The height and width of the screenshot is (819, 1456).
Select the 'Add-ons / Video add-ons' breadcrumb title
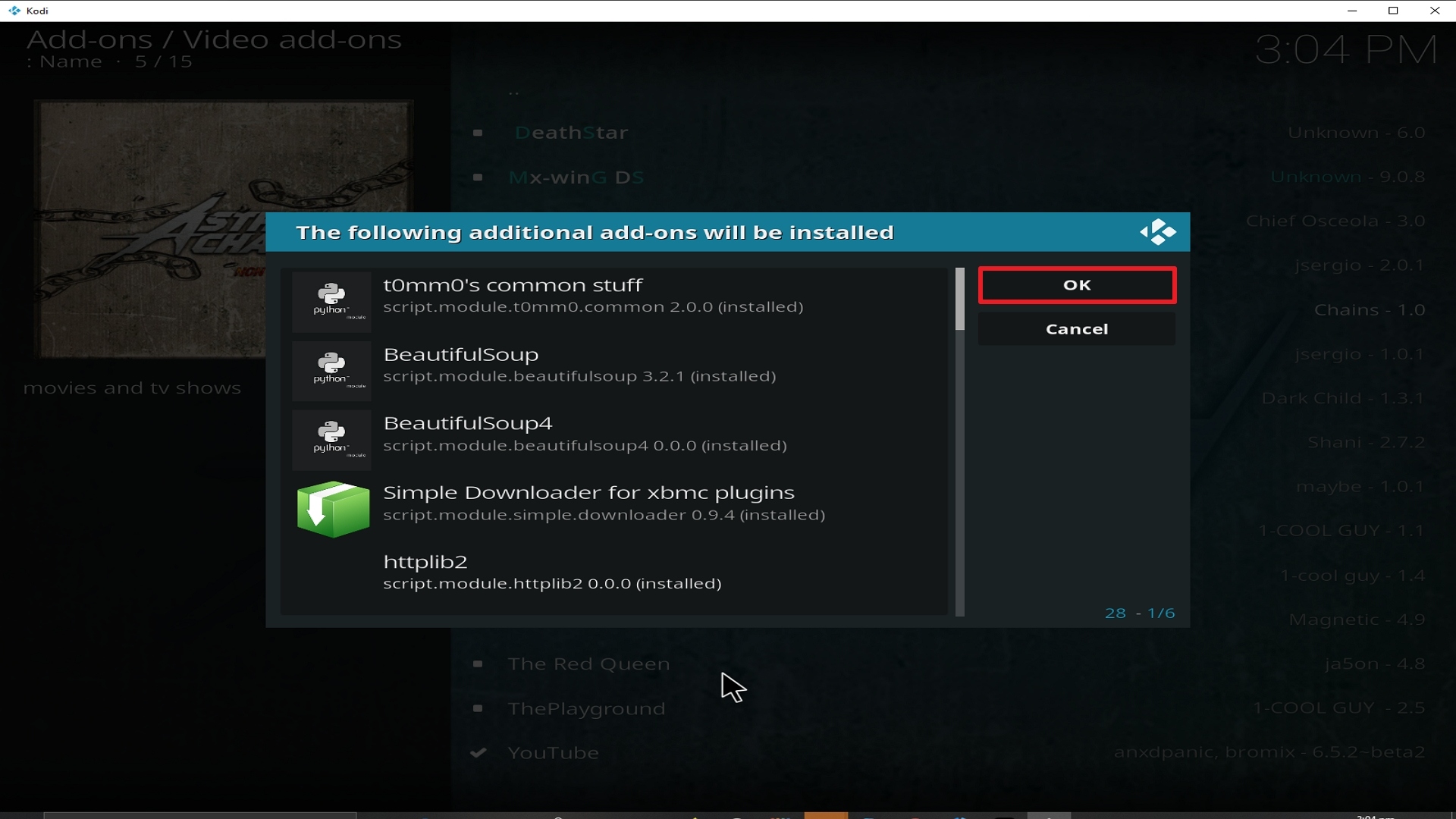click(x=214, y=39)
